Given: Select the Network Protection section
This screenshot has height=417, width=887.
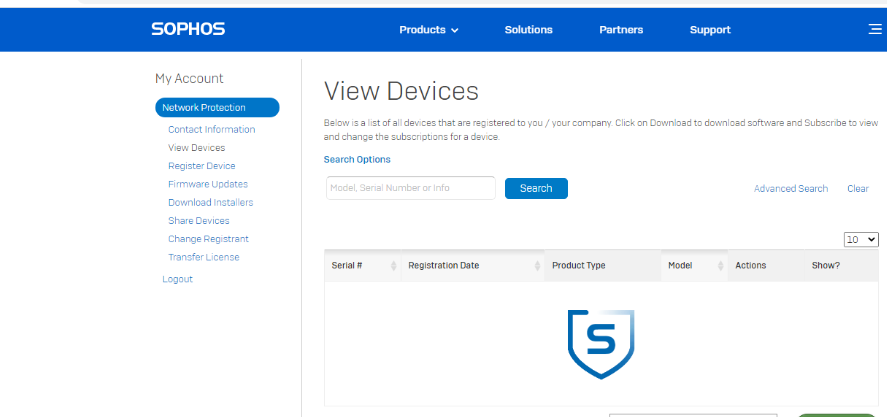Looking at the screenshot, I should tap(217, 108).
